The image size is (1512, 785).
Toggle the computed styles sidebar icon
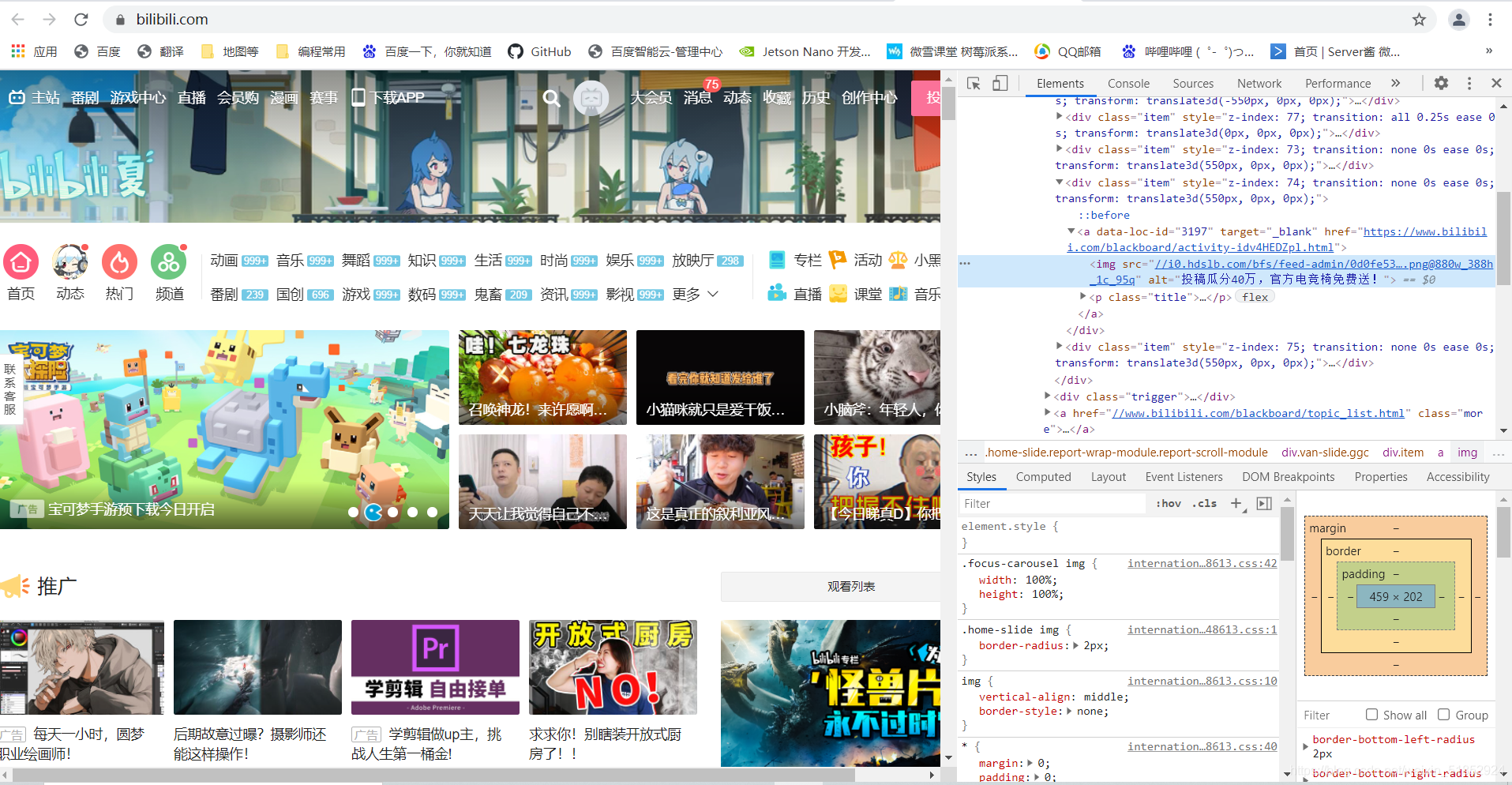(x=1264, y=504)
